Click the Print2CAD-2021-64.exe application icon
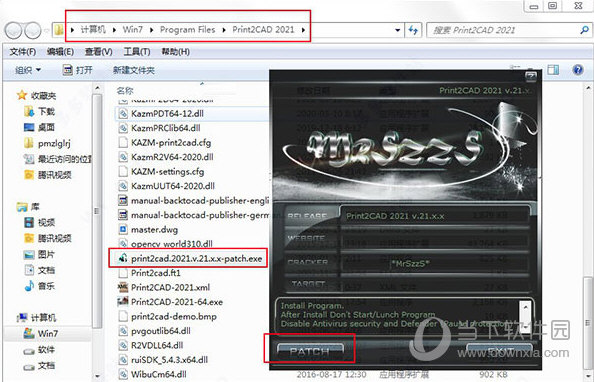 (123, 302)
